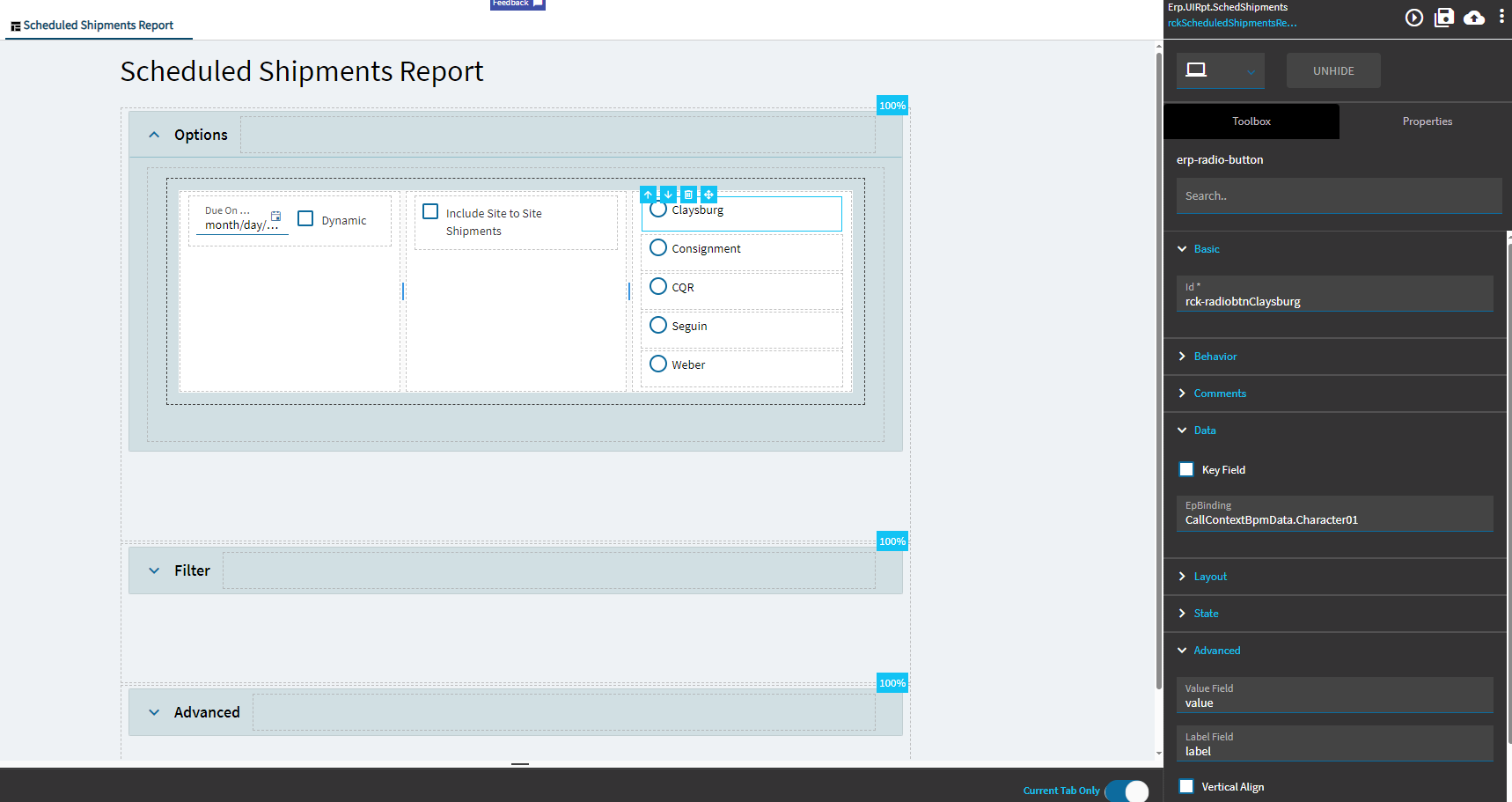The height and width of the screenshot is (802, 1512).
Task: Expand the State properties section
Action: [x=1182, y=614]
